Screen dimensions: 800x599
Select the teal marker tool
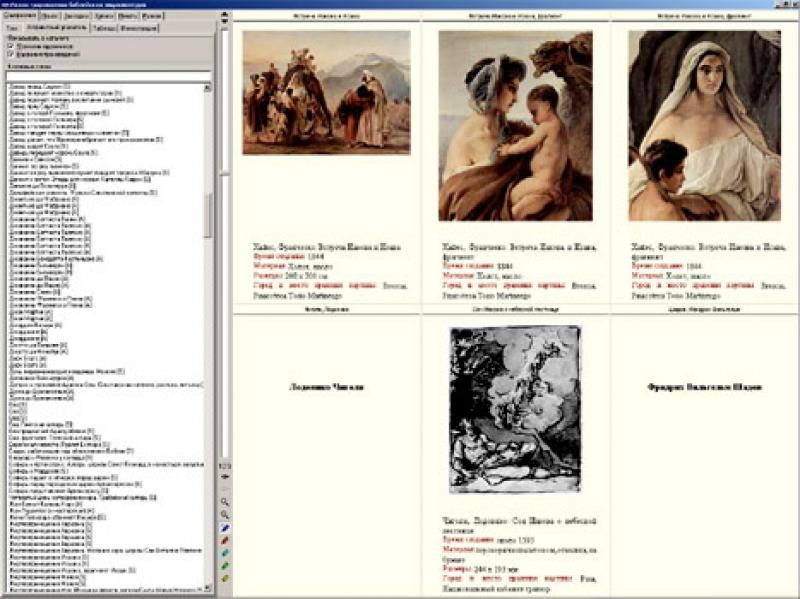tap(225, 553)
